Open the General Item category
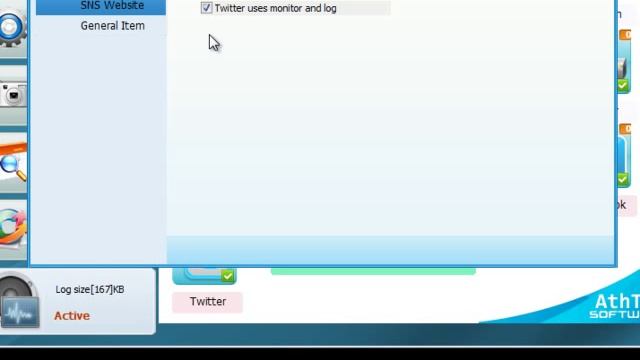 (113, 26)
